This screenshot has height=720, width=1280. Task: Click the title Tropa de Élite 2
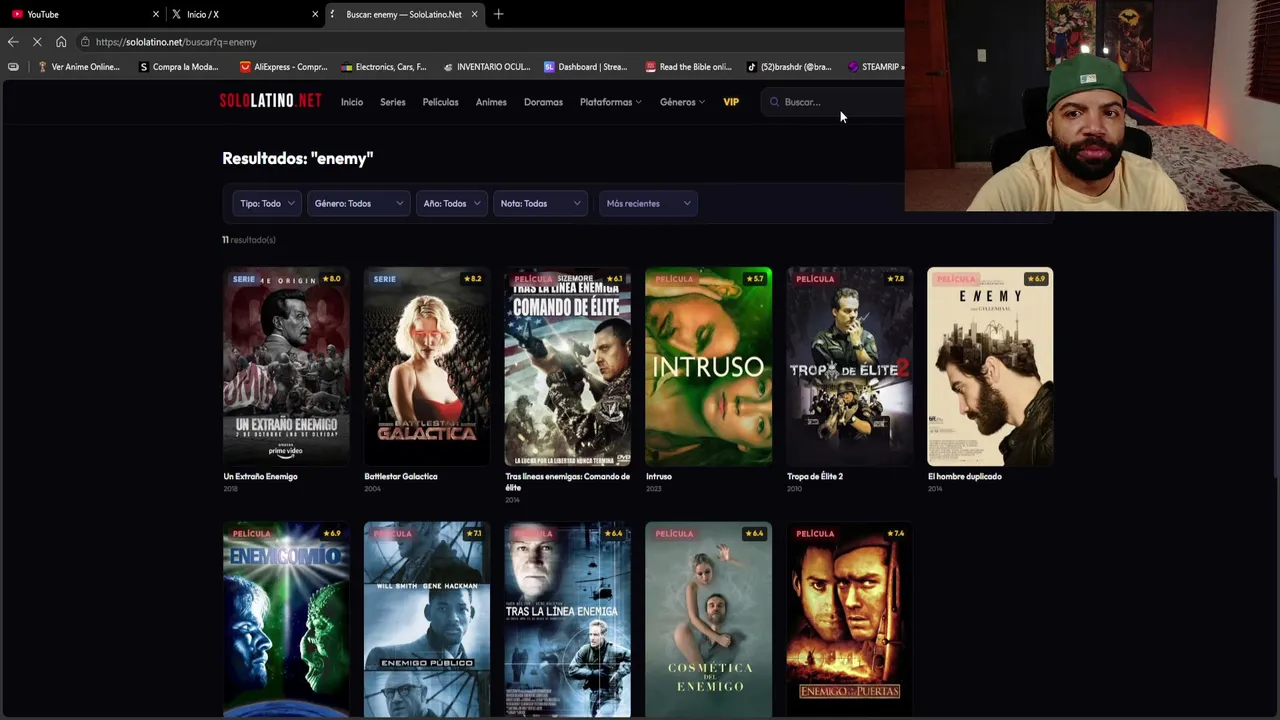pos(815,477)
